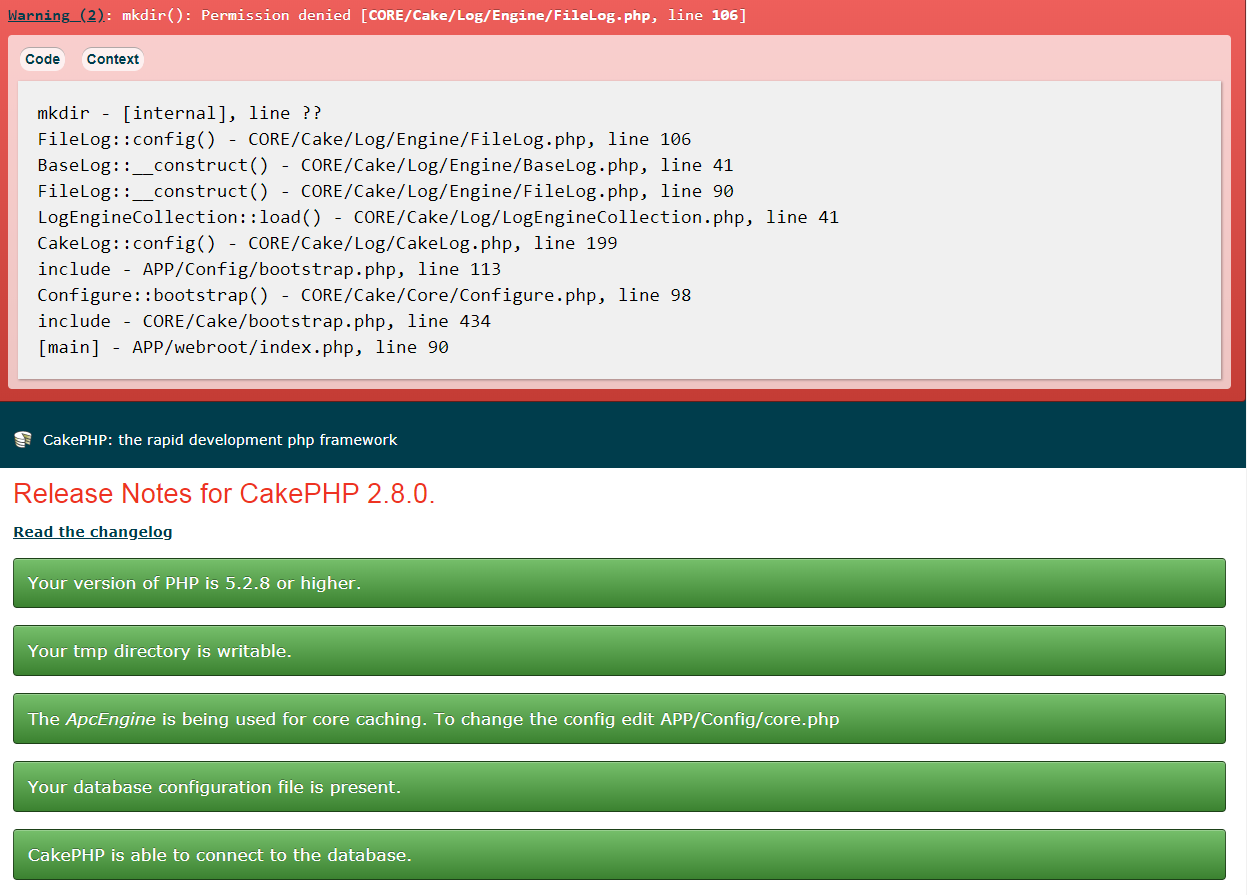Select the "include - APP/Config/bootstrap.php" trace line
Image resolution: width=1247 pixels, height=895 pixels.
point(269,269)
